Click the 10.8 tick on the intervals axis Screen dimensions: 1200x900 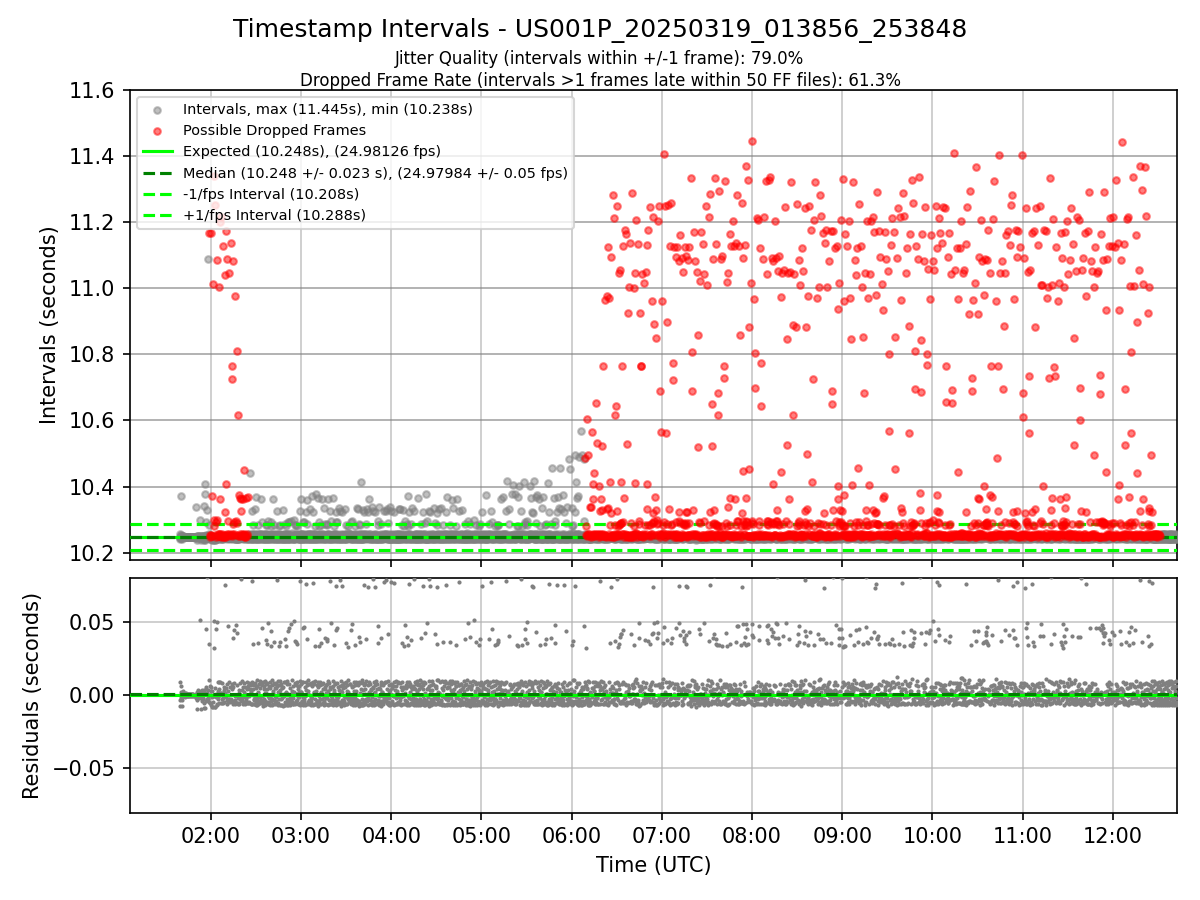pyautogui.click(x=93, y=354)
